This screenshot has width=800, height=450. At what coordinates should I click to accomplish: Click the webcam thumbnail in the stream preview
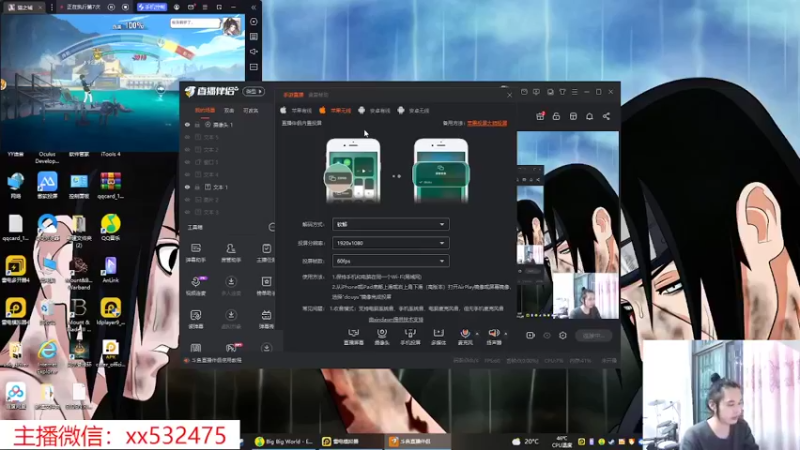pyautogui.click(x=585, y=296)
